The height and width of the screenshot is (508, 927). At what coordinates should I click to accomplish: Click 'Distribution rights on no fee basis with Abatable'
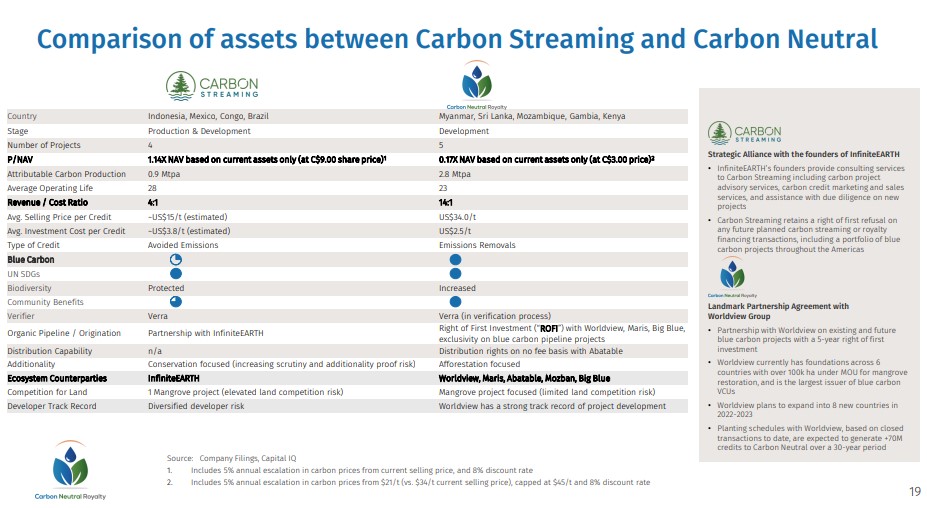coord(531,351)
